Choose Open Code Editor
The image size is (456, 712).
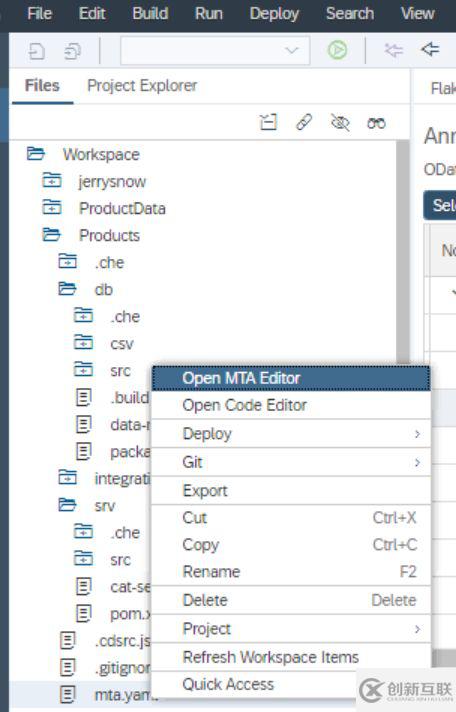291,405
